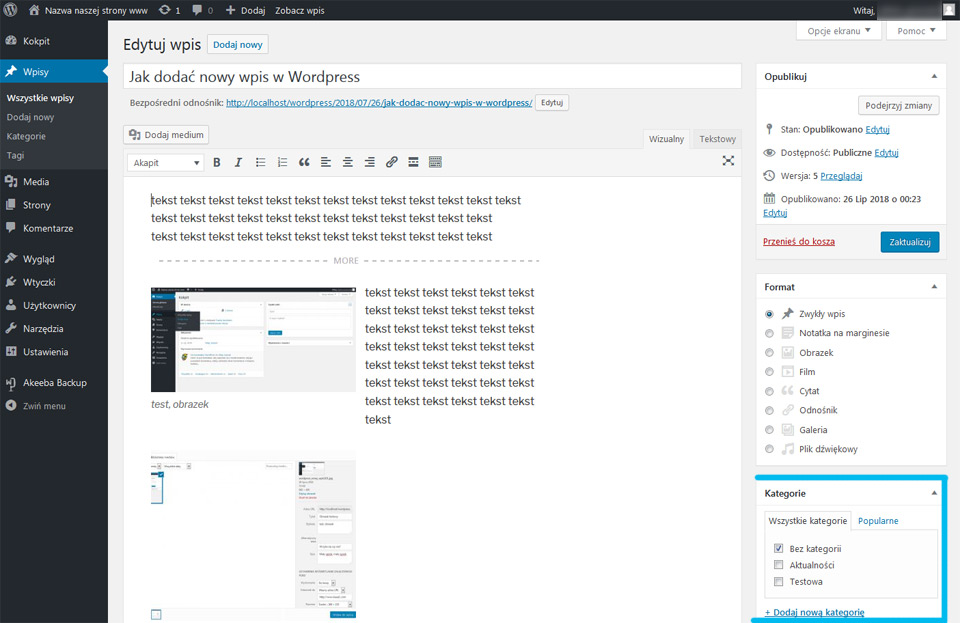Image resolution: width=960 pixels, height=623 pixels.
Task: Toggle italic formatting in editor toolbar
Action: click(238, 162)
